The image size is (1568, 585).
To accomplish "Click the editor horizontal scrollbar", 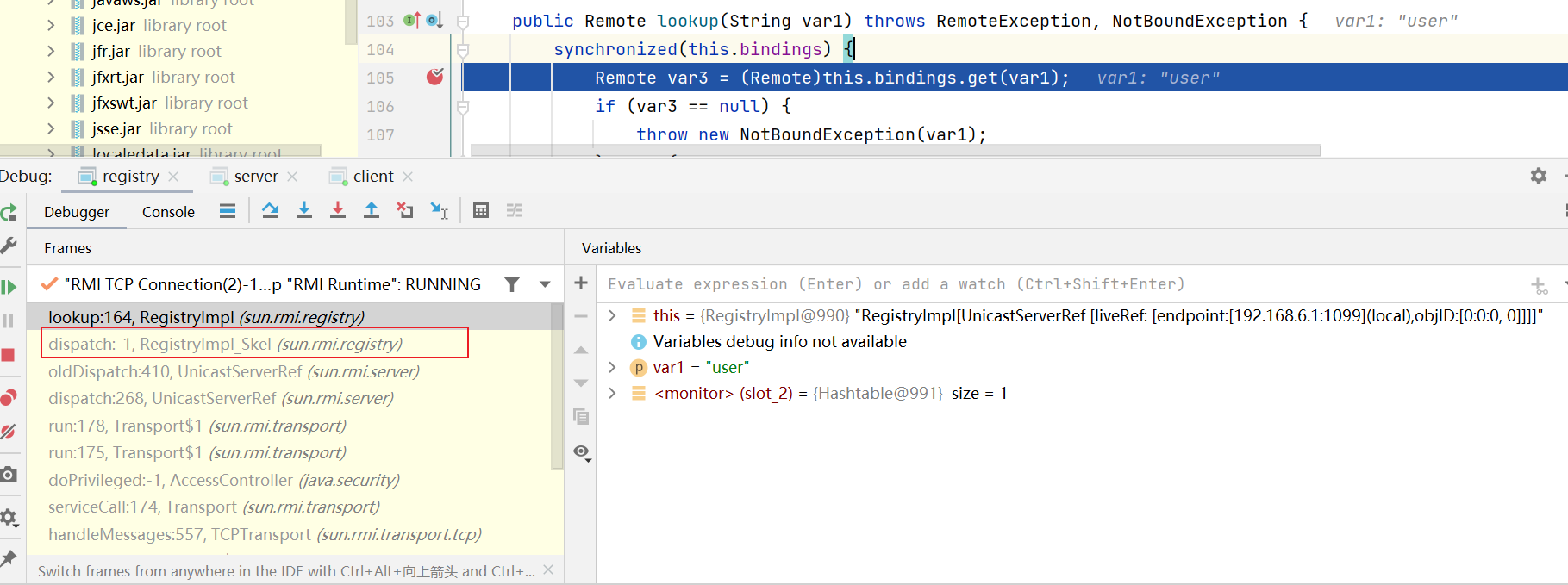I will 895,151.
